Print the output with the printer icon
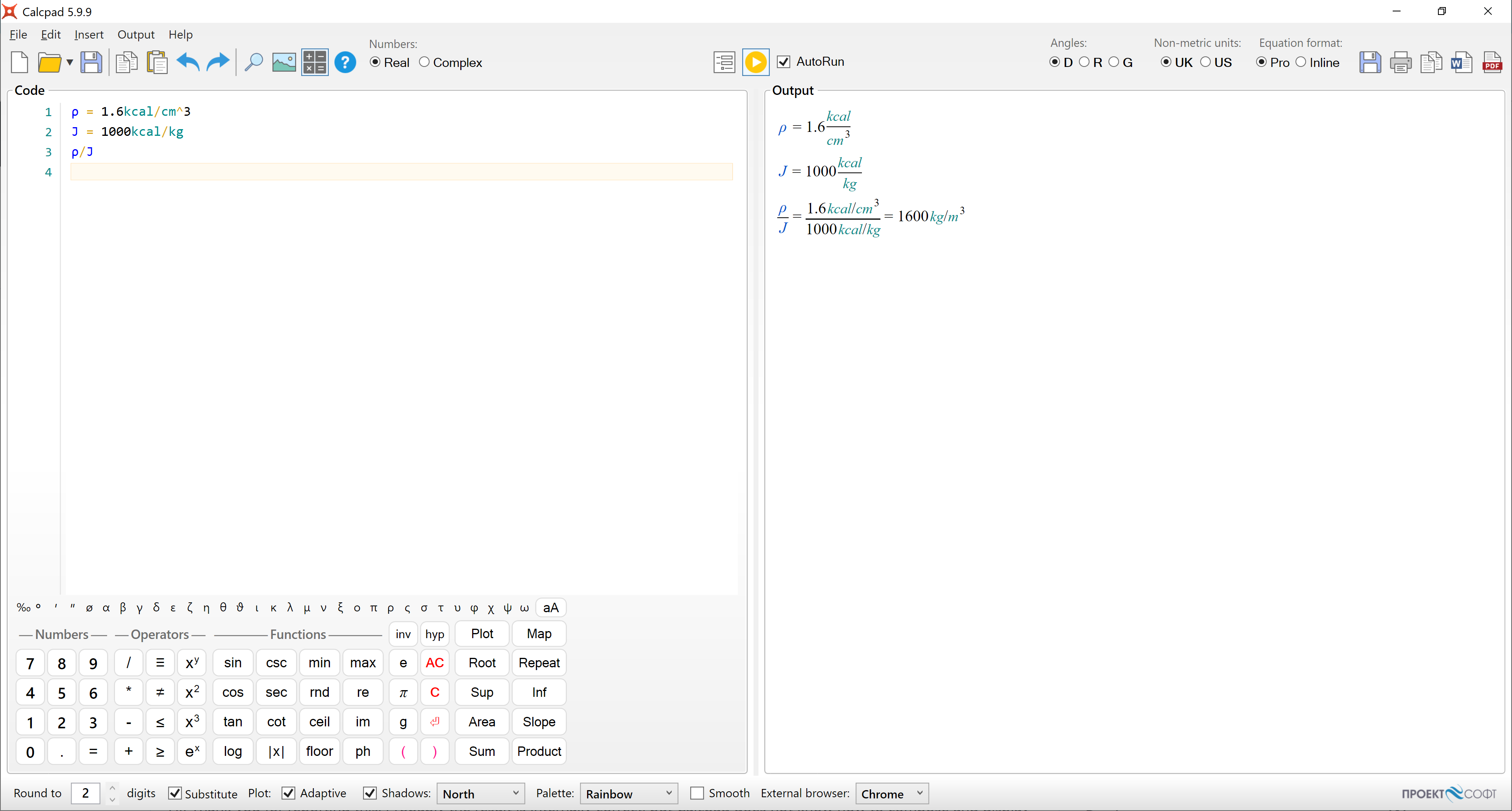Screen dimensions: 1512x811 (x=1401, y=62)
